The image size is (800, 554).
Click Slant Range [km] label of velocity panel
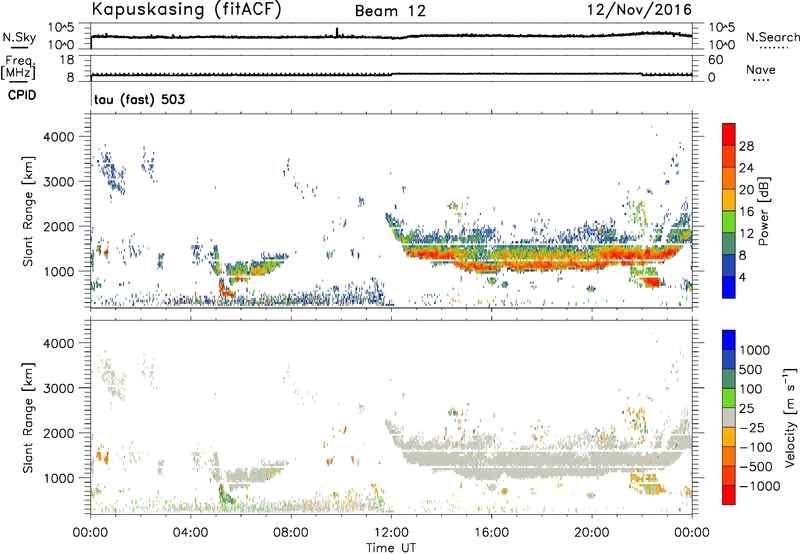(x=28, y=418)
